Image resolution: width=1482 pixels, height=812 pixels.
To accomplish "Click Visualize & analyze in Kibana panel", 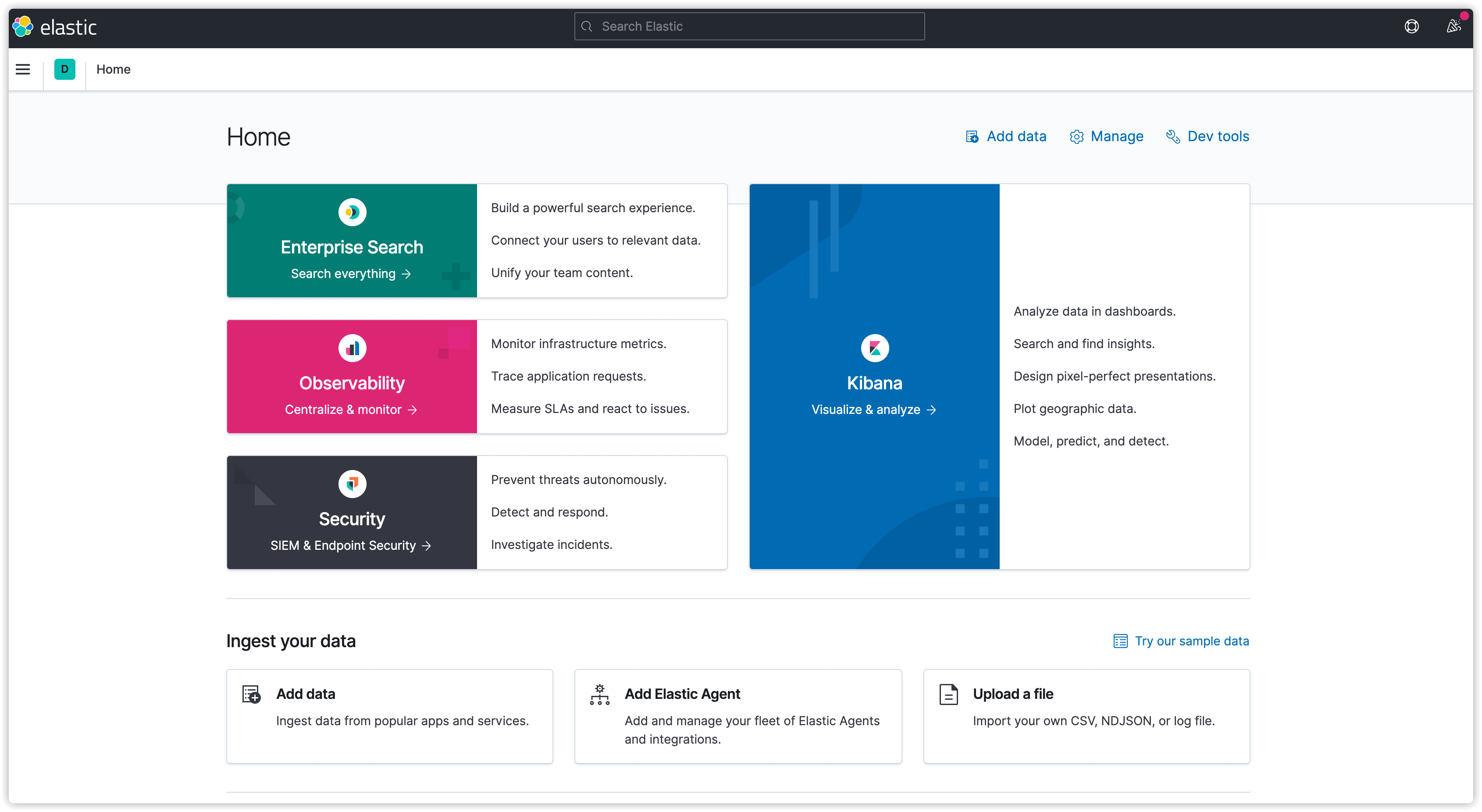I will (x=873, y=409).
